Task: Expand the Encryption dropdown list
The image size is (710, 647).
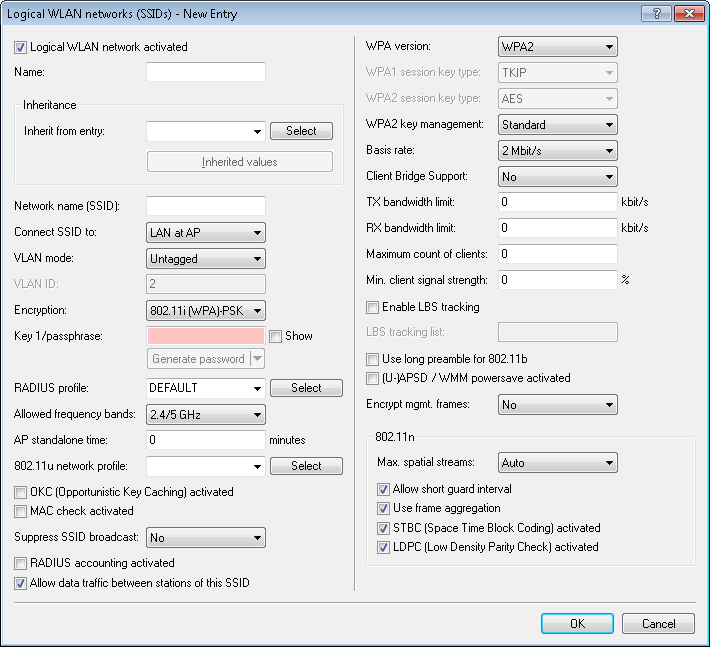Action: (205, 311)
